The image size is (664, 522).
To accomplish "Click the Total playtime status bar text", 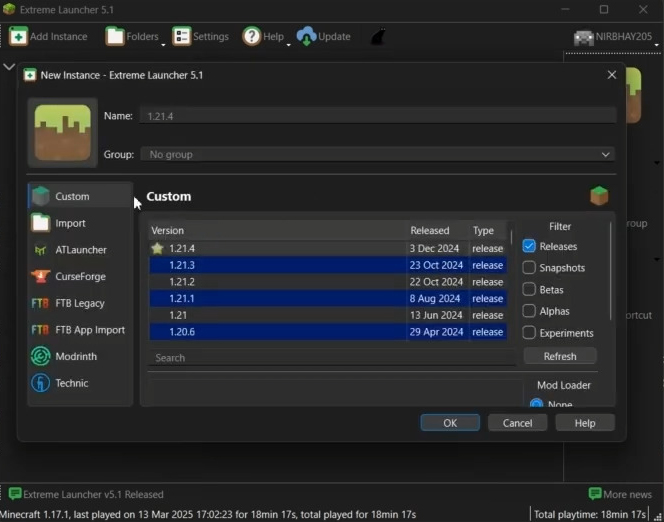I will [589, 514].
